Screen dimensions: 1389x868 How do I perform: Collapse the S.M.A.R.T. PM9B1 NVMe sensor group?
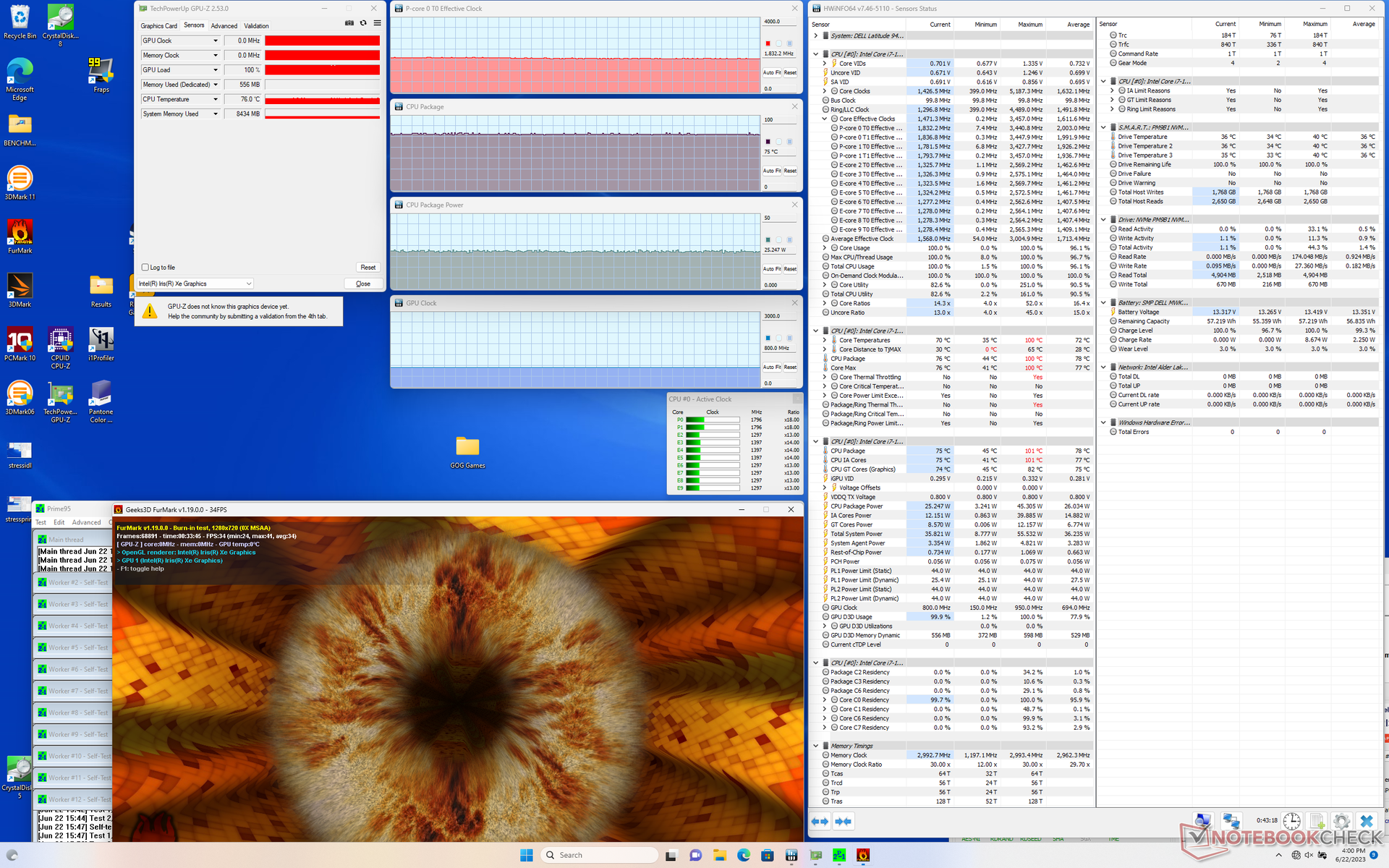pos(1103,127)
